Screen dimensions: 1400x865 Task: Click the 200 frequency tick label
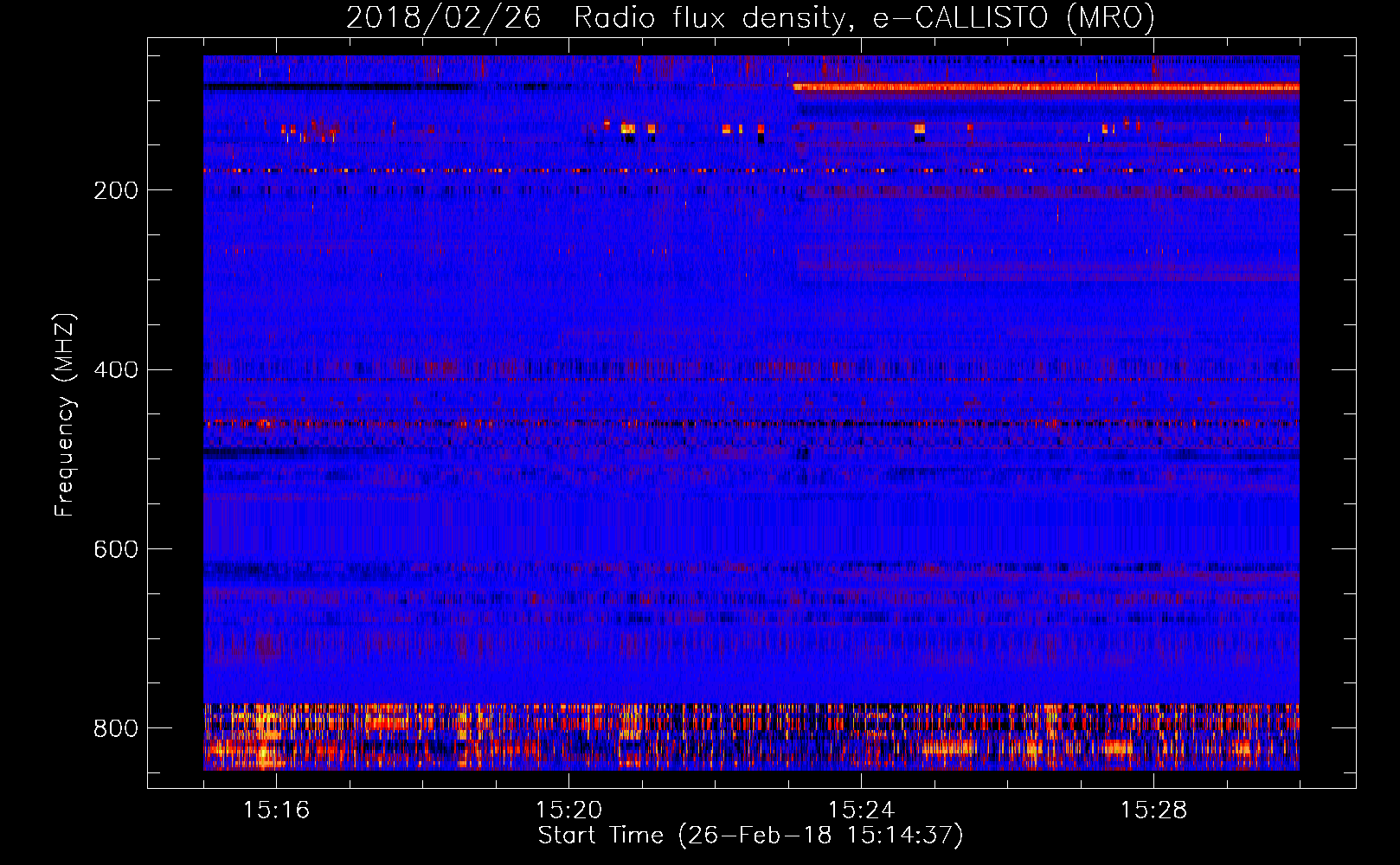click(116, 190)
